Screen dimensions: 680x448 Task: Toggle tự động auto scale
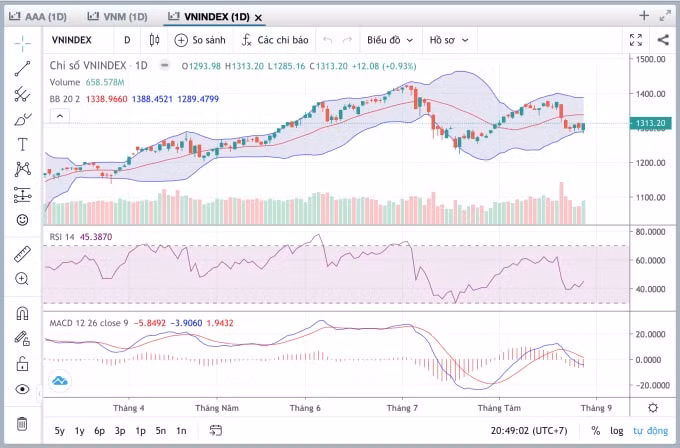point(651,431)
